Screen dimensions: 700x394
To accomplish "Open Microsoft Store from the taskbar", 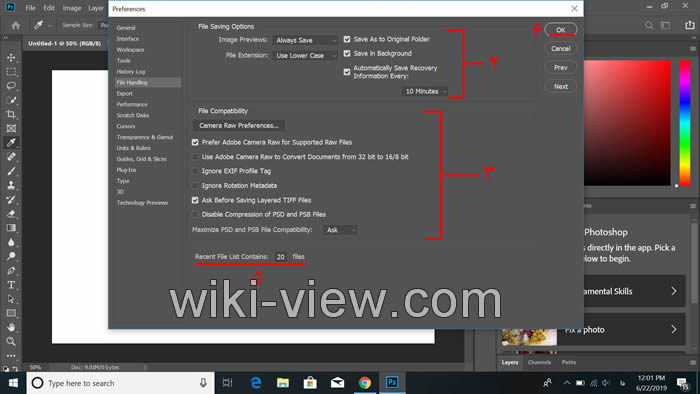I will click(x=310, y=383).
